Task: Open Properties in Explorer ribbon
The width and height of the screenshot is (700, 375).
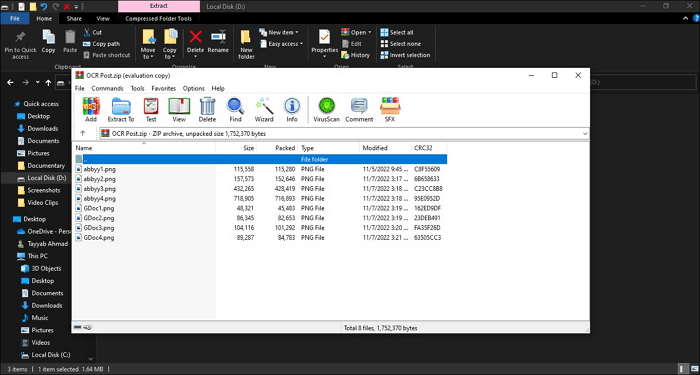Action: coord(325,42)
